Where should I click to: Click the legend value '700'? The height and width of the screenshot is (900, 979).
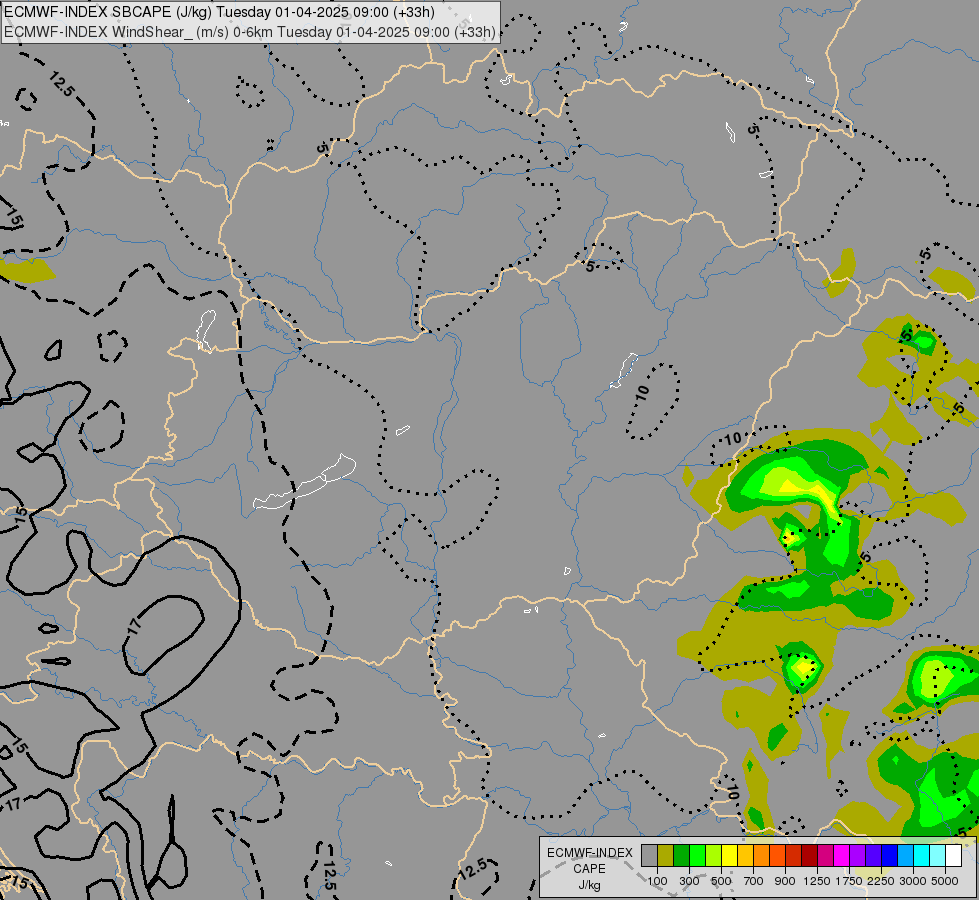coord(754,881)
